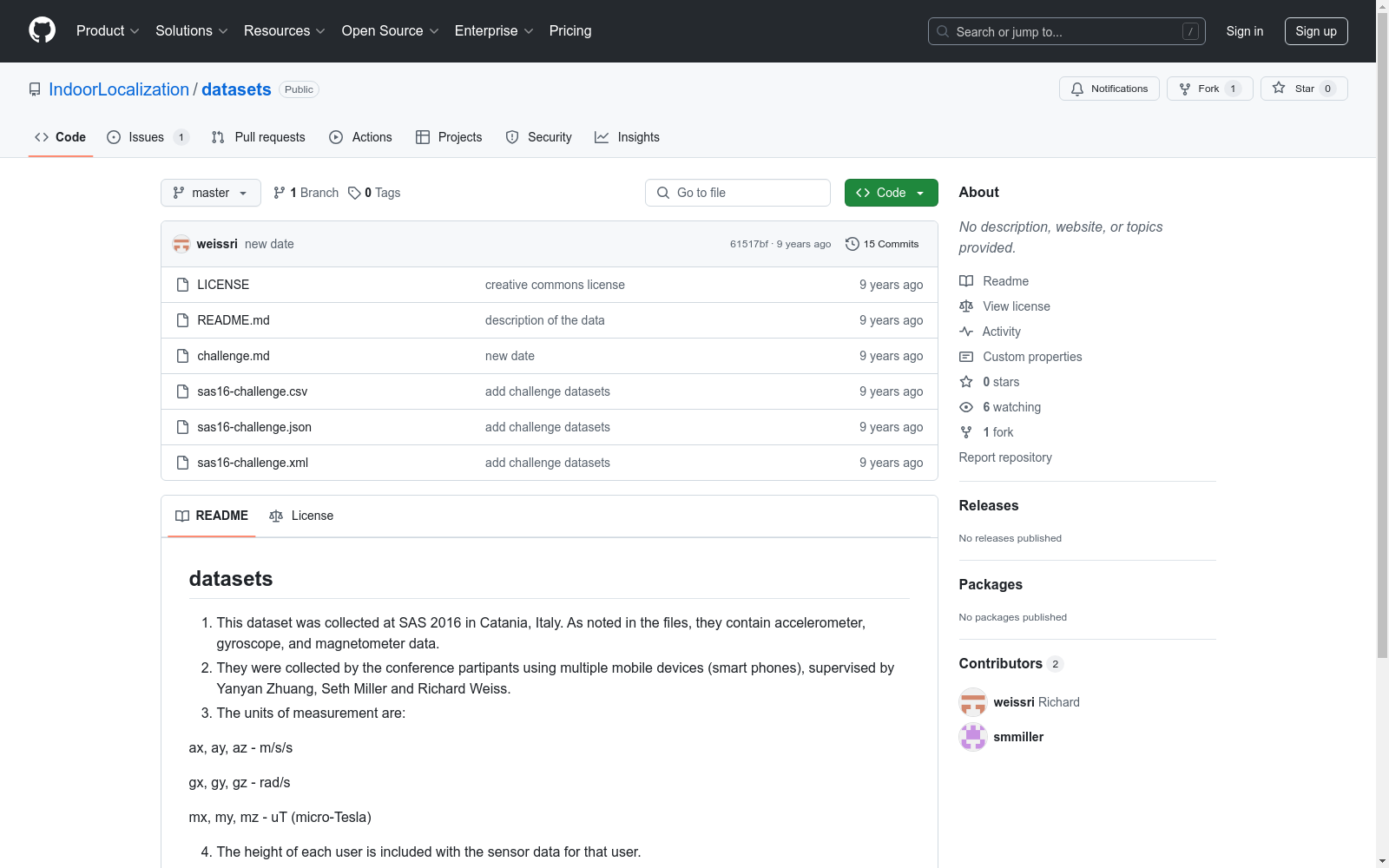Screen dimensions: 1389x868
Task: Click the Sign up button
Action: (x=1316, y=31)
